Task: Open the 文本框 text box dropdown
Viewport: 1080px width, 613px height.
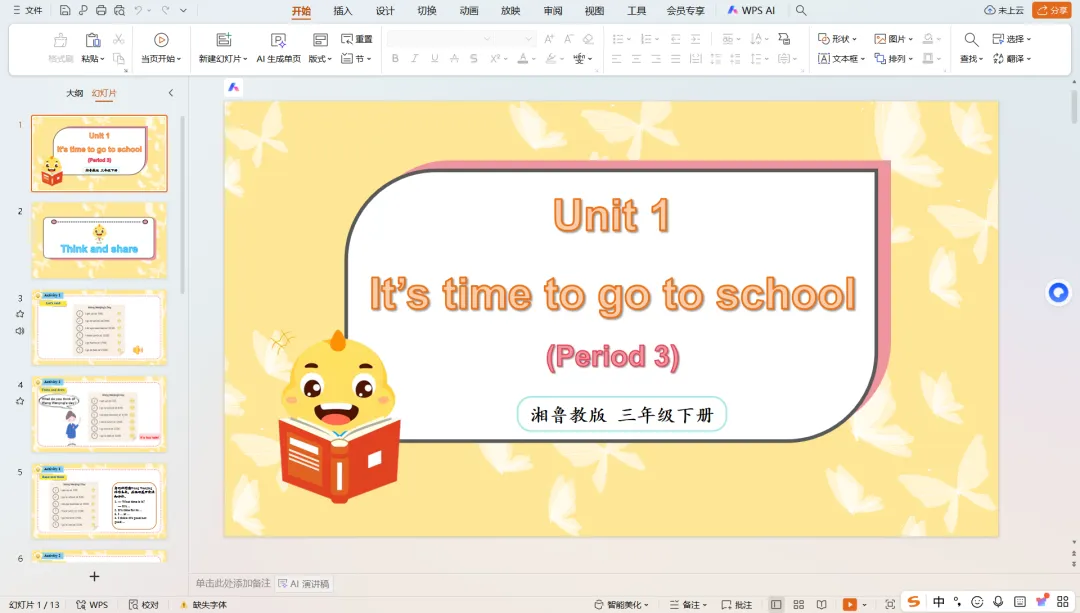Action: click(841, 59)
